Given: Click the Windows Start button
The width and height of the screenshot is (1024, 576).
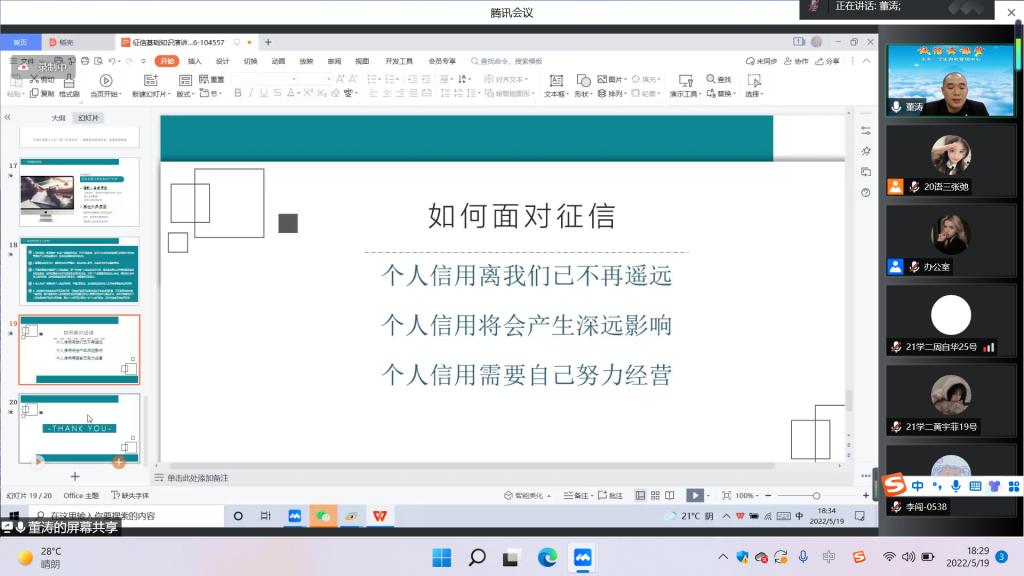Looking at the screenshot, I should pos(442,558).
